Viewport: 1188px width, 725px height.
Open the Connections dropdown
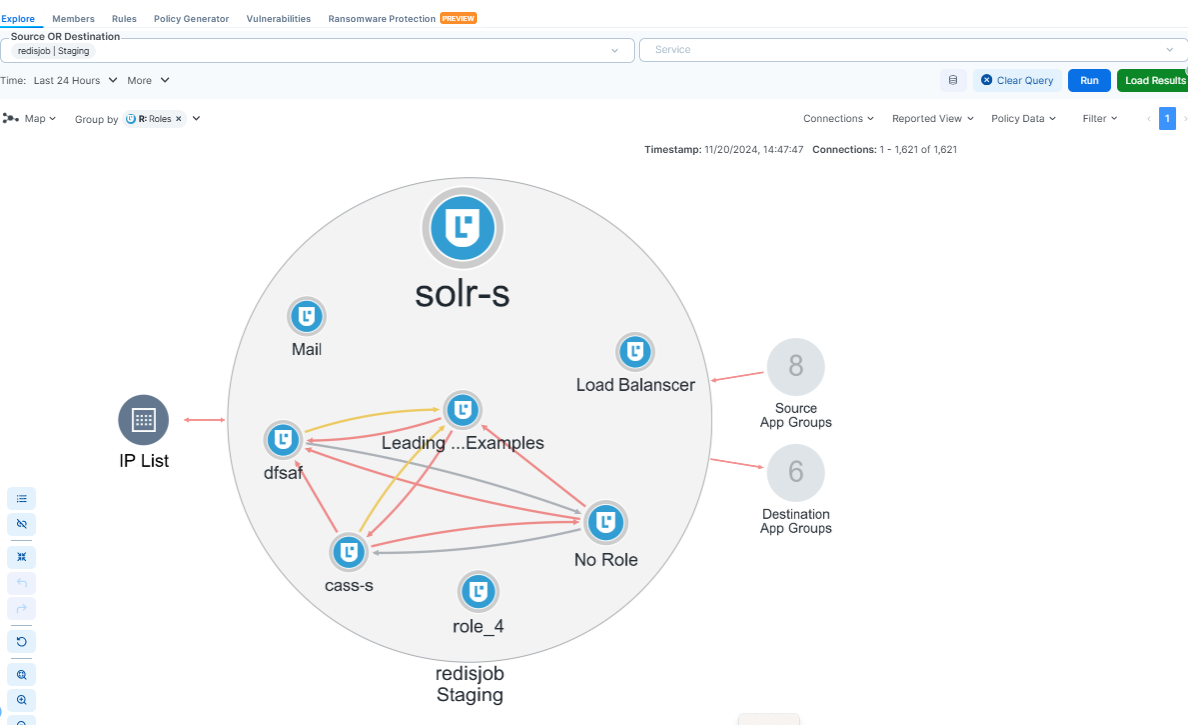point(838,119)
